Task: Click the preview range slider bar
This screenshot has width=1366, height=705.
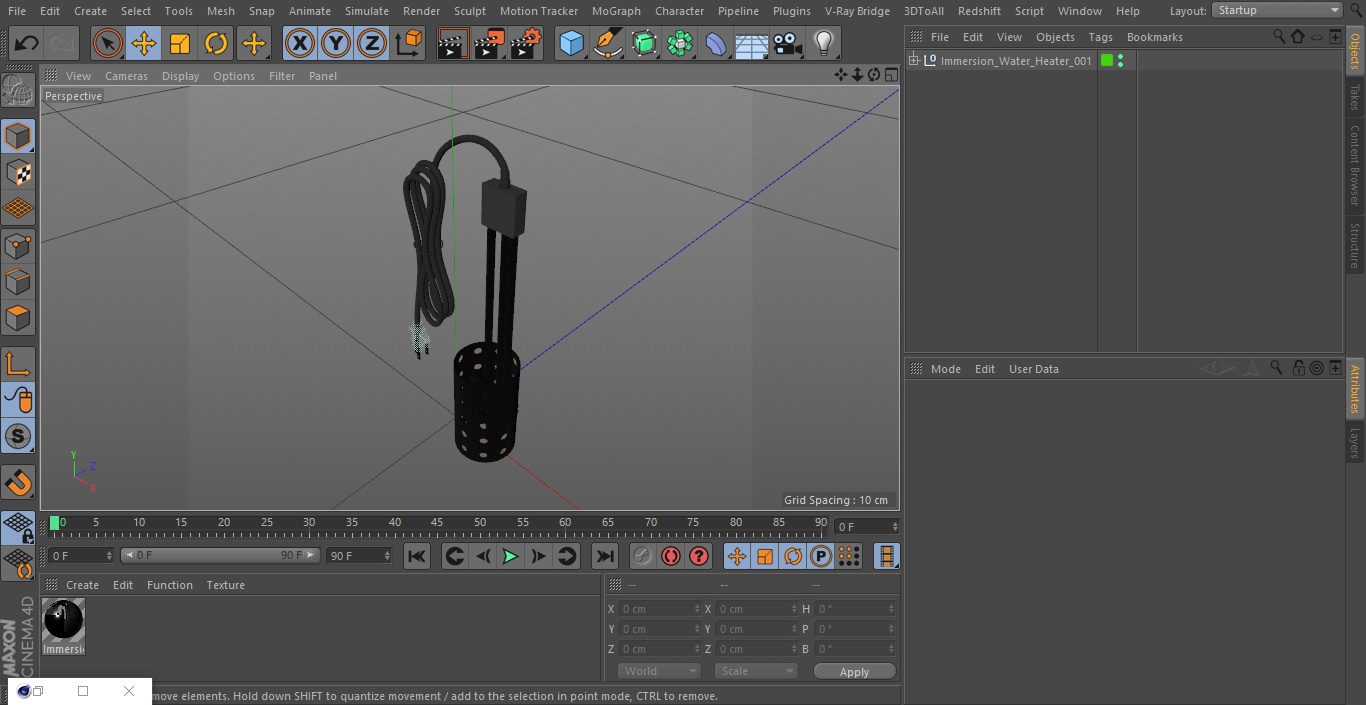Action: pos(220,555)
